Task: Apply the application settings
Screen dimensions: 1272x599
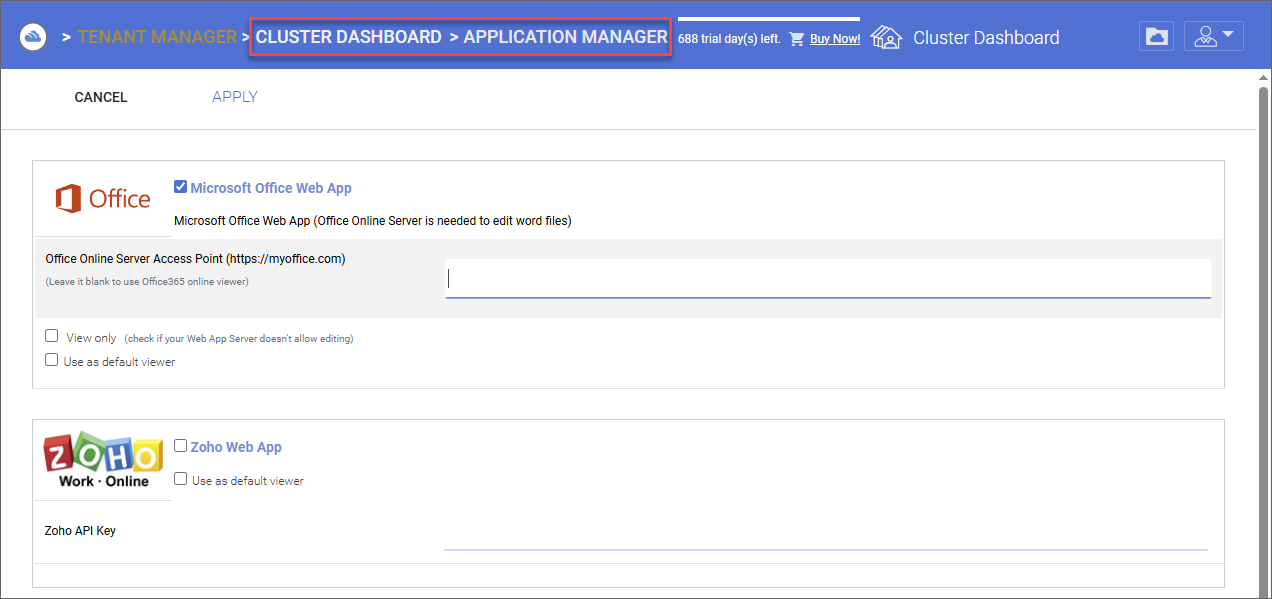Action: tap(235, 97)
